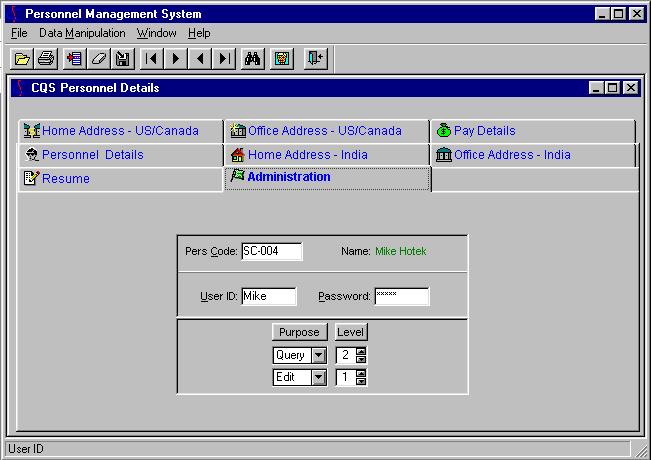
Task: Click the binoculars find icon
Action: point(253,59)
